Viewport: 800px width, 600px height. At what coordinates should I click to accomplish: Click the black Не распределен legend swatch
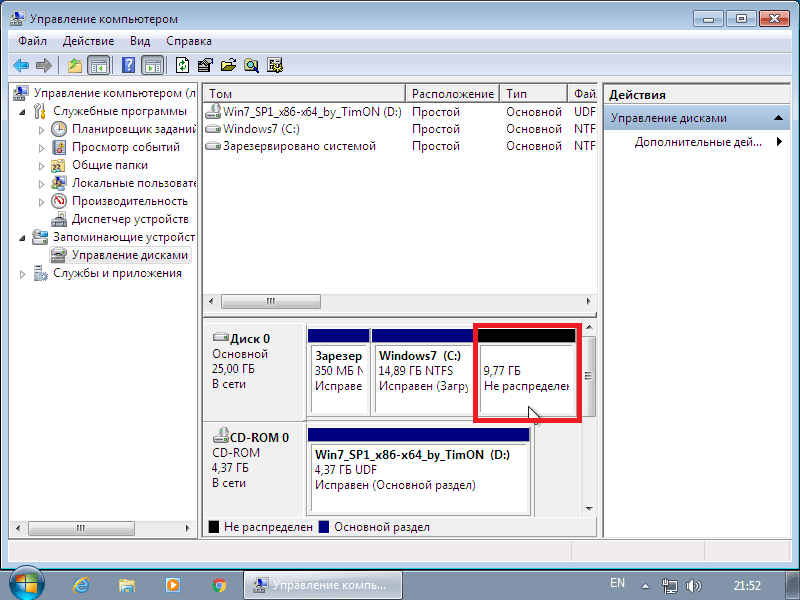[x=214, y=527]
